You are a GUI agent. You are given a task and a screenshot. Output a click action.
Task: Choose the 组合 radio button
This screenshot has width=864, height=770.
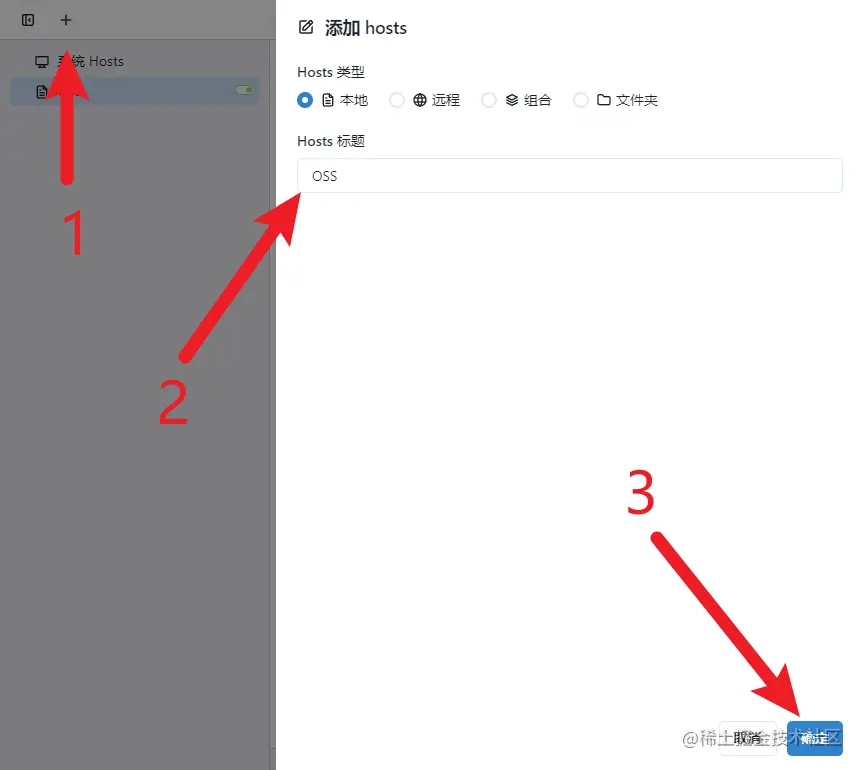coord(489,100)
